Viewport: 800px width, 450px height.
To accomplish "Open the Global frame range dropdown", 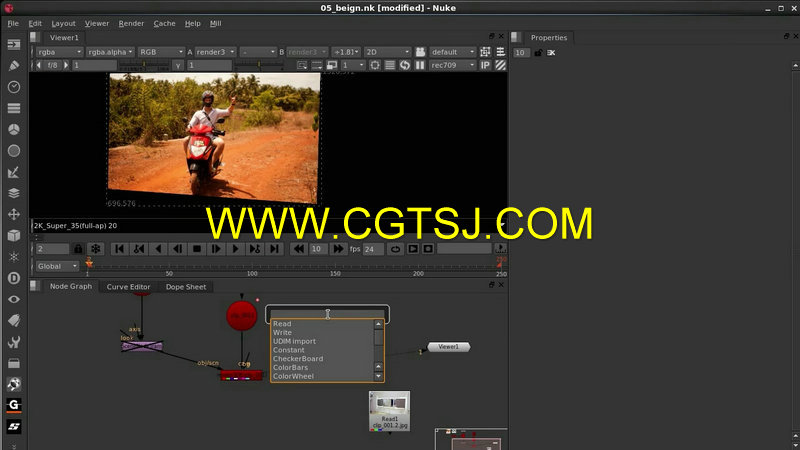I will pos(57,266).
